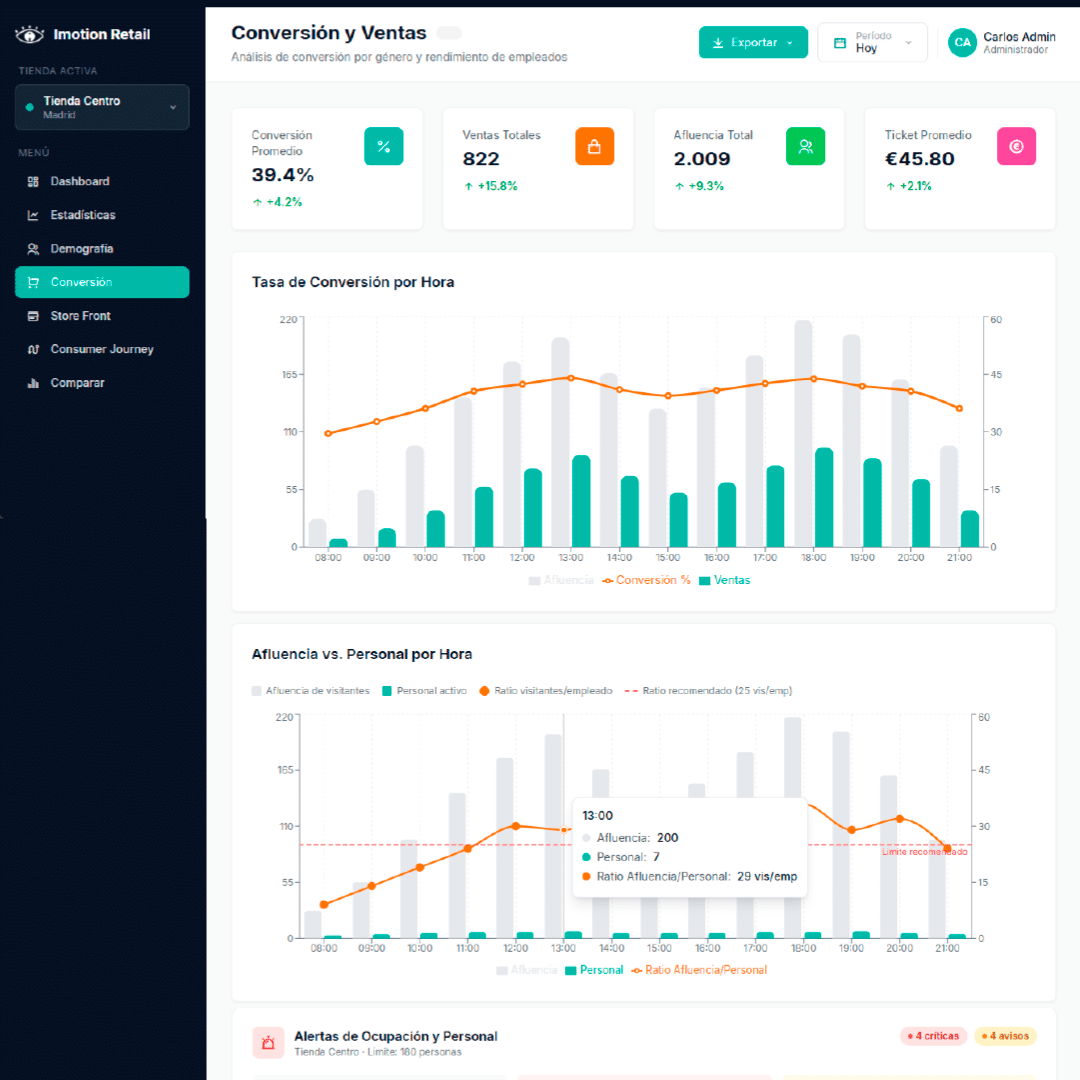This screenshot has height=1080, width=1080.
Task: Click the Imotion Retail eye logo
Action: (30, 35)
